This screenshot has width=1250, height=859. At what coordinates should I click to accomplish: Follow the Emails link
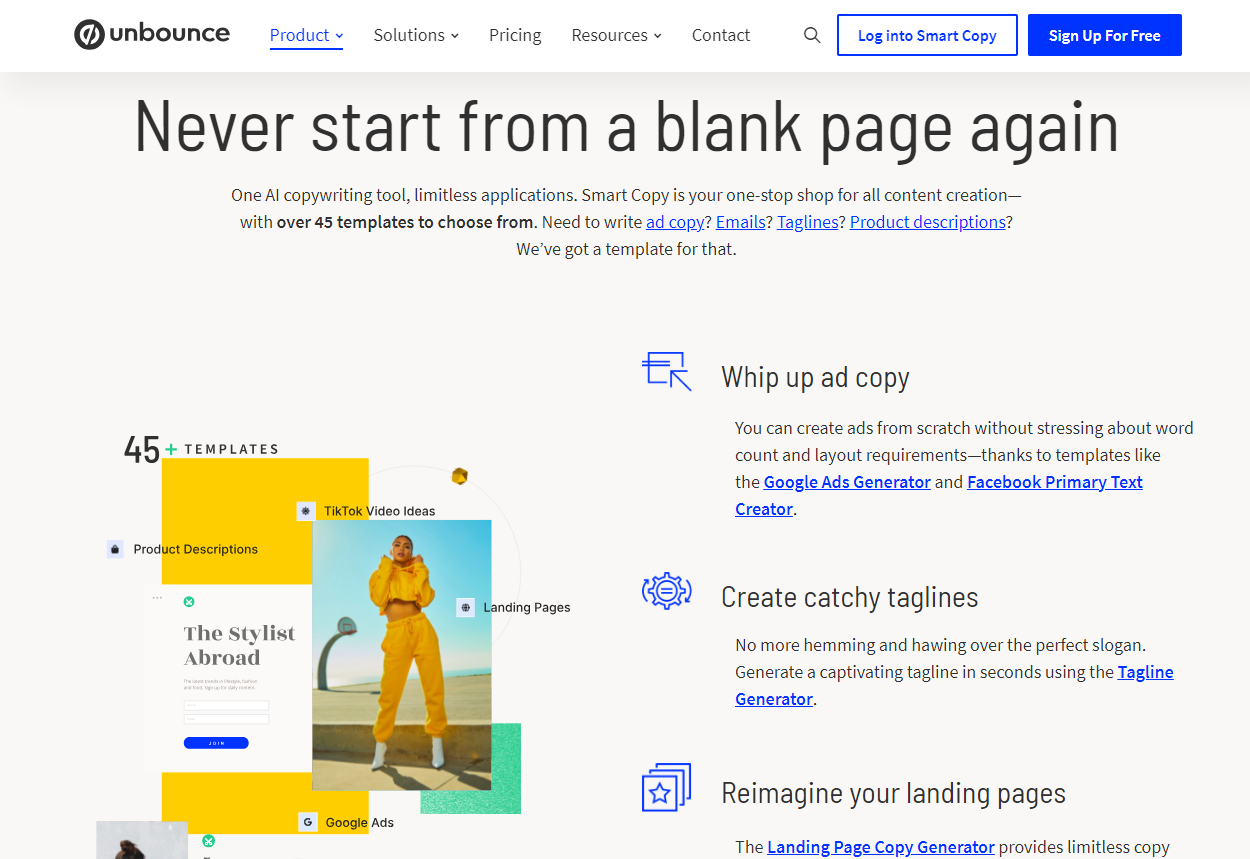tap(741, 222)
